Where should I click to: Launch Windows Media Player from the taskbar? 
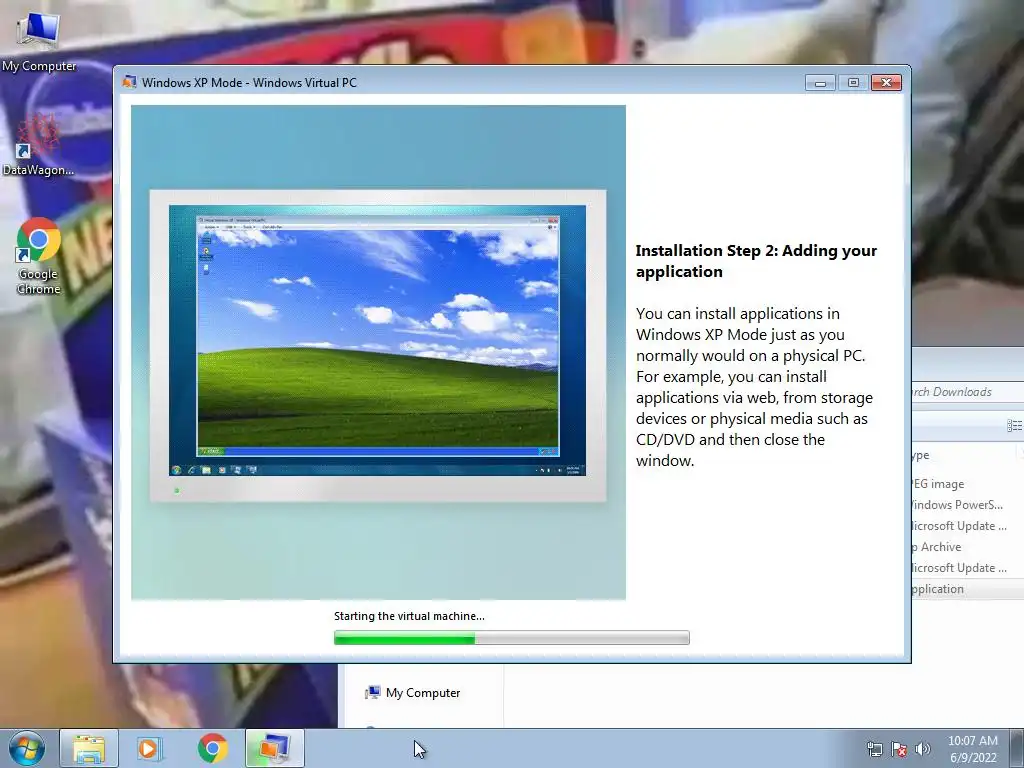pos(148,748)
